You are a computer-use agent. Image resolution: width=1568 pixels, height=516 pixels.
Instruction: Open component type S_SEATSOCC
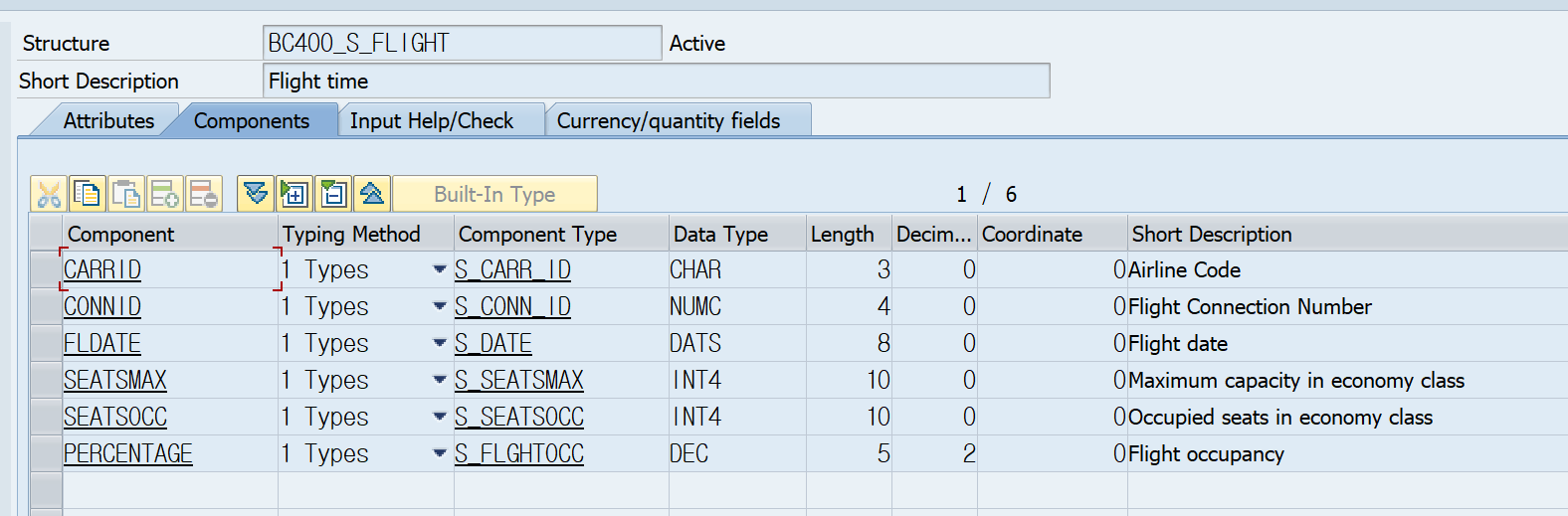pyautogui.click(x=519, y=417)
